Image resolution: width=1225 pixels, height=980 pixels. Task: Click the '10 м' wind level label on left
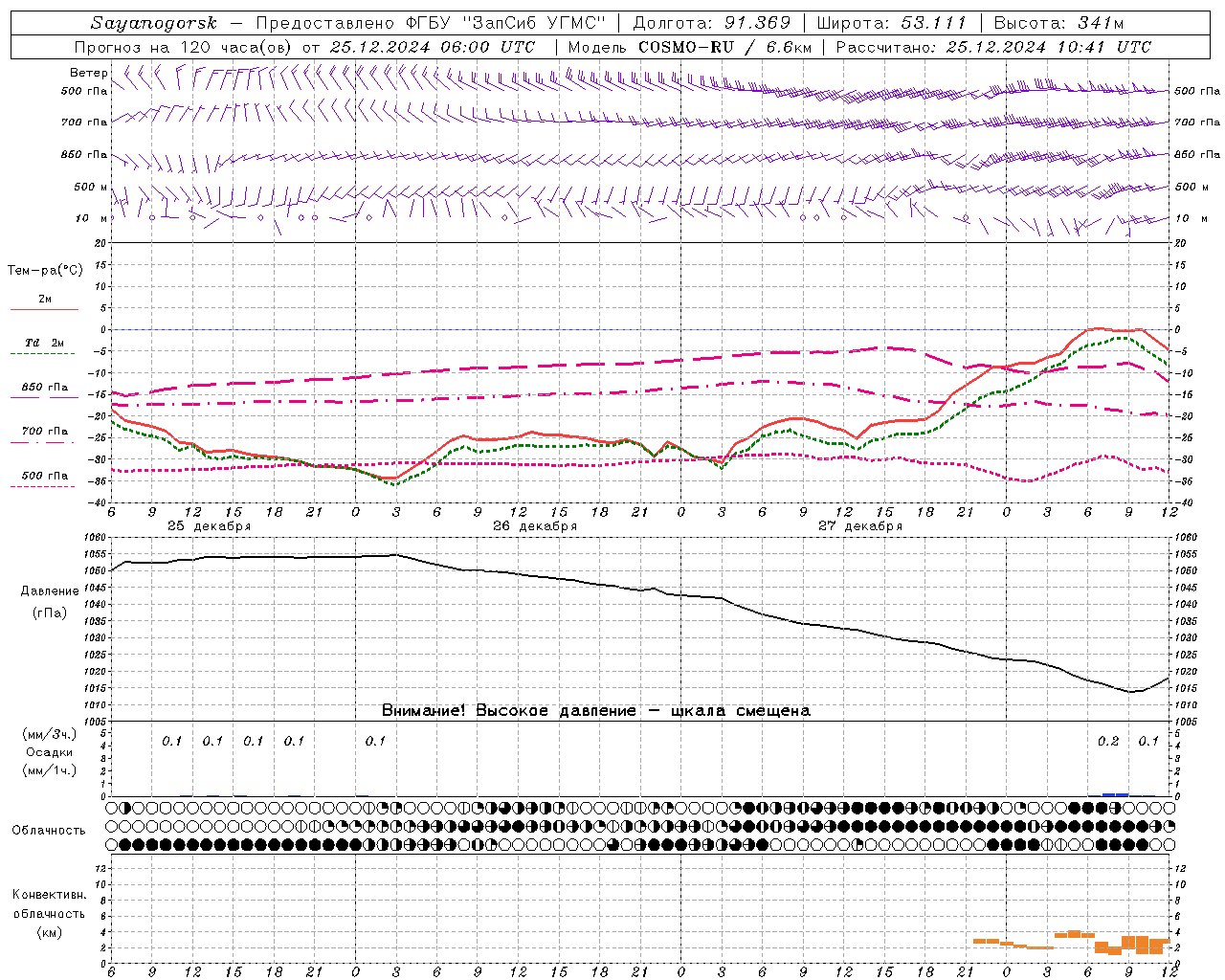[x=92, y=218]
